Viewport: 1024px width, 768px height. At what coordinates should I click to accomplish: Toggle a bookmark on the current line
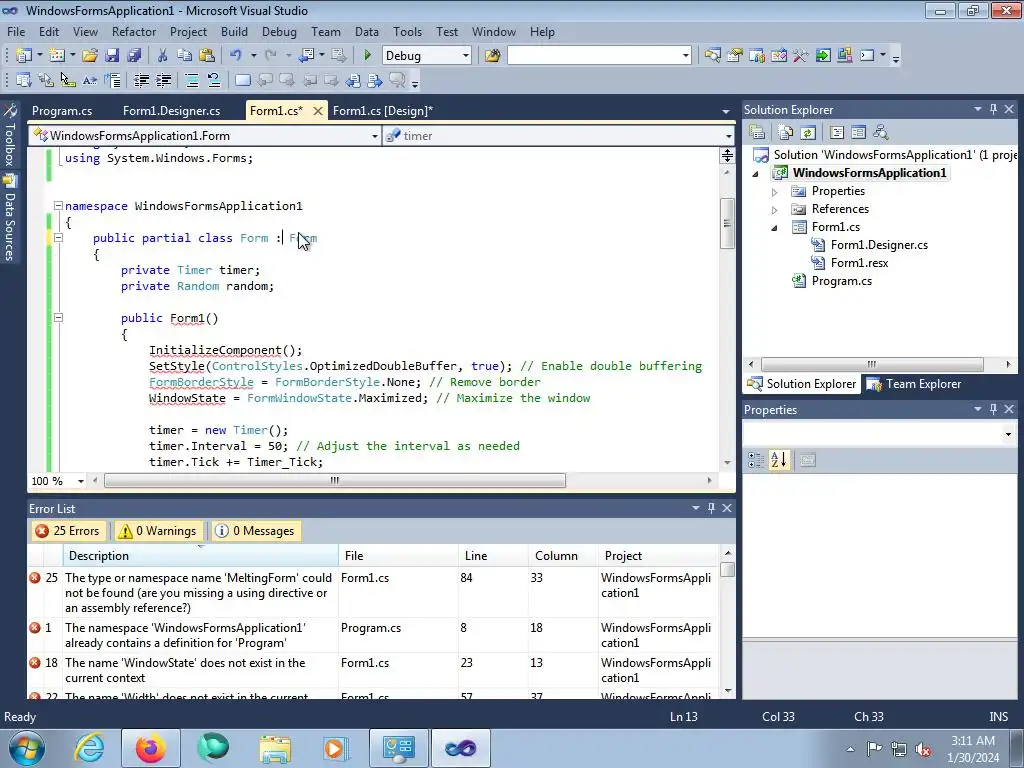(x=242, y=80)
